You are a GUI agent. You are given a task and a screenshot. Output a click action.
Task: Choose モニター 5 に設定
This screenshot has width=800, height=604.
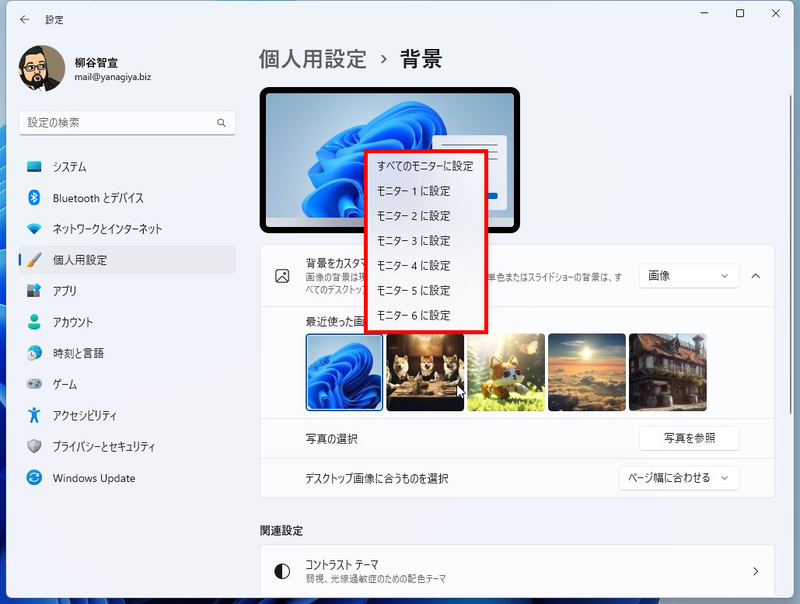coord(426,291)
